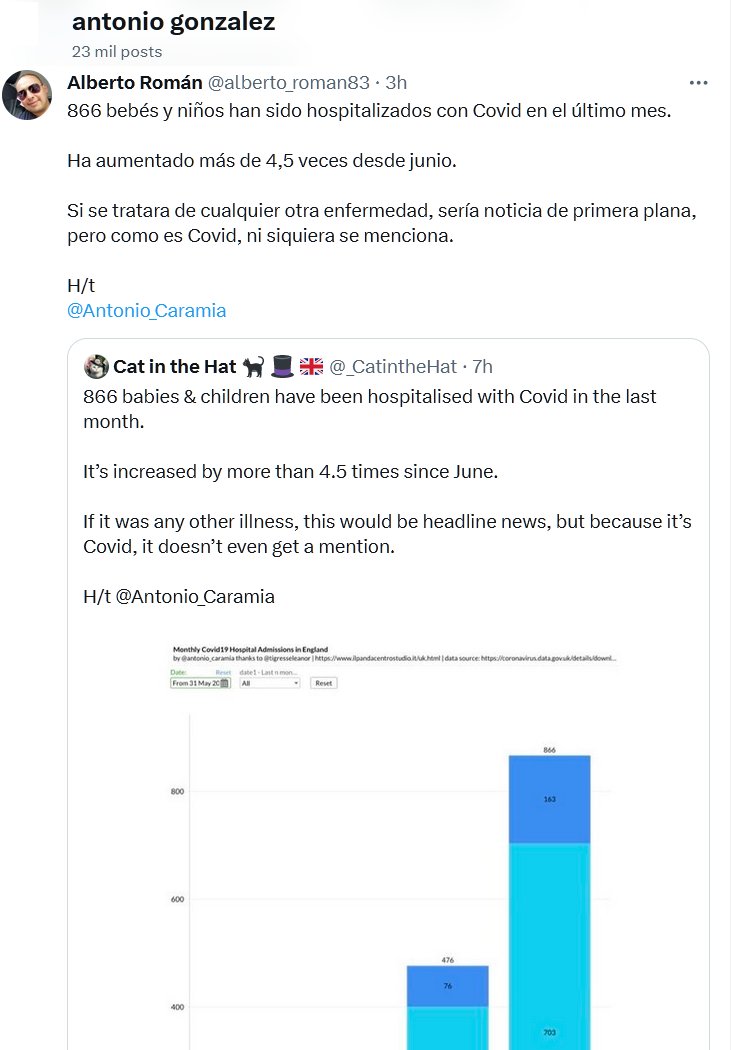Click the "antonio gonzalez" profile header

[x=174, y=22]
